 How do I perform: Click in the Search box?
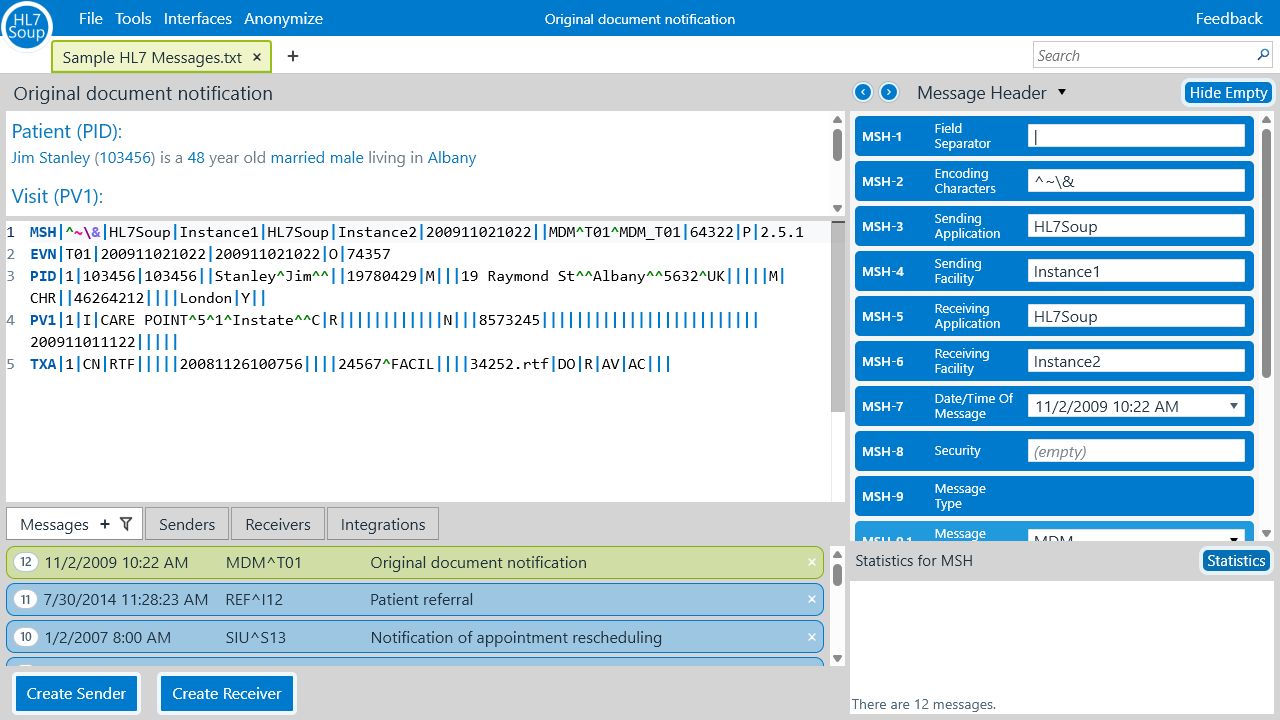tap(1143, 55)
